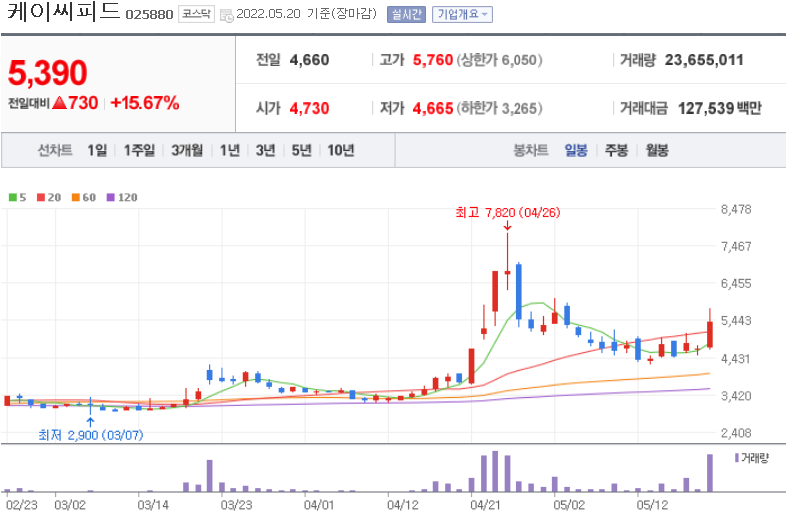Click the current price 5,390
The height and width of the screenshot is (517, 786).
click(x=48, y=73)
